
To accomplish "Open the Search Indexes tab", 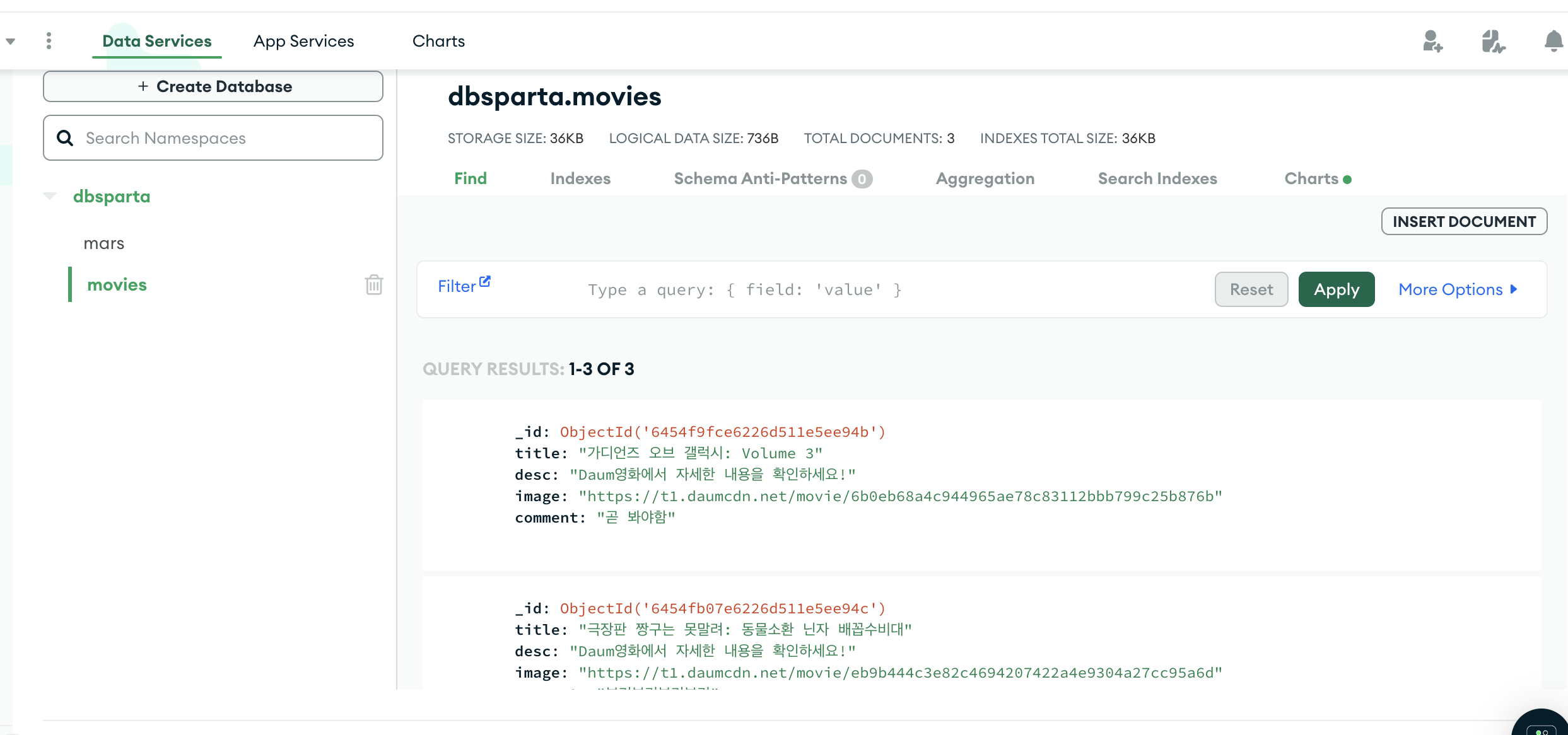I will click(1157, 178).
